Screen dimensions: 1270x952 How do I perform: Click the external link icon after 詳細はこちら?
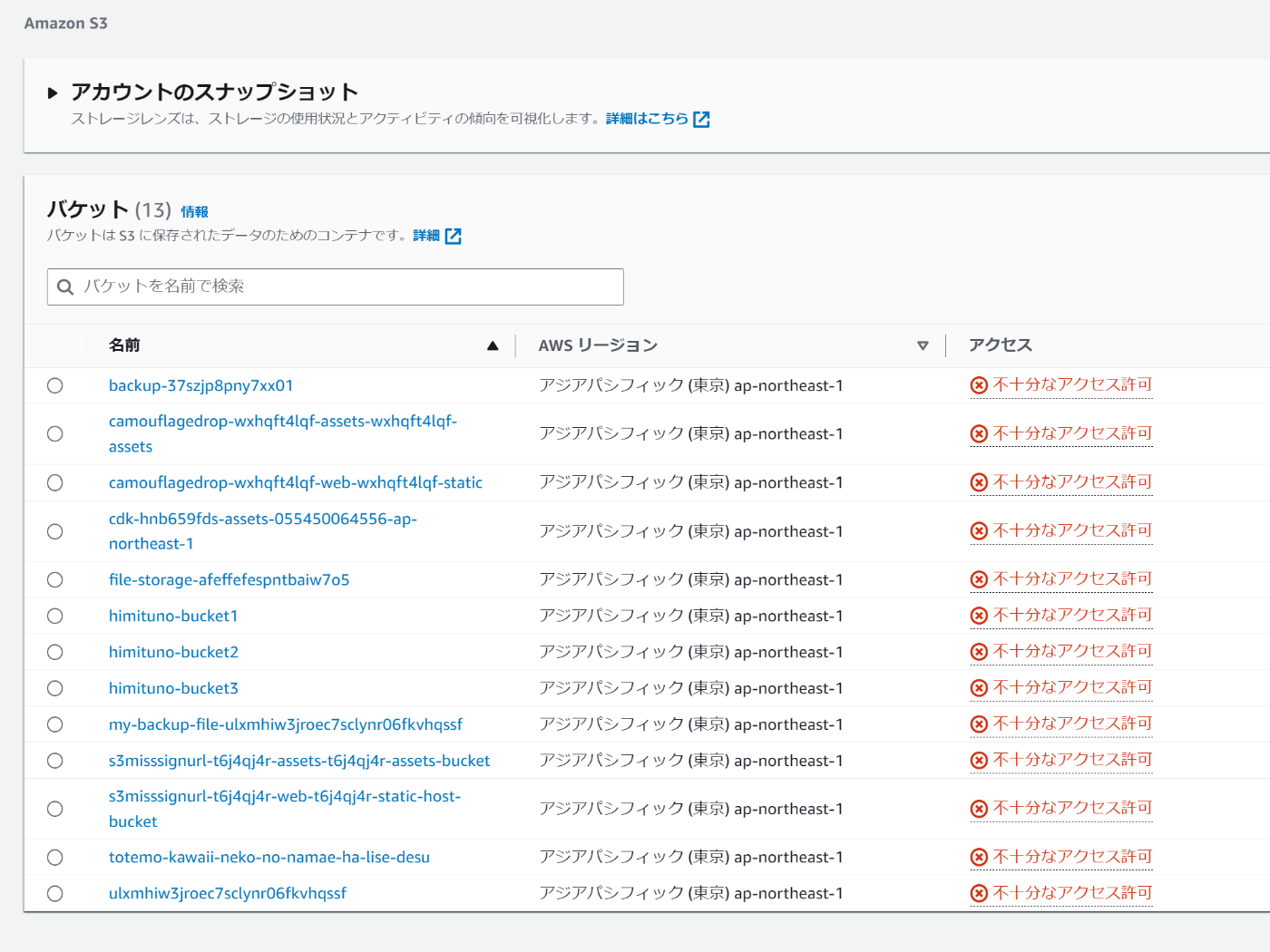(701, 120)
